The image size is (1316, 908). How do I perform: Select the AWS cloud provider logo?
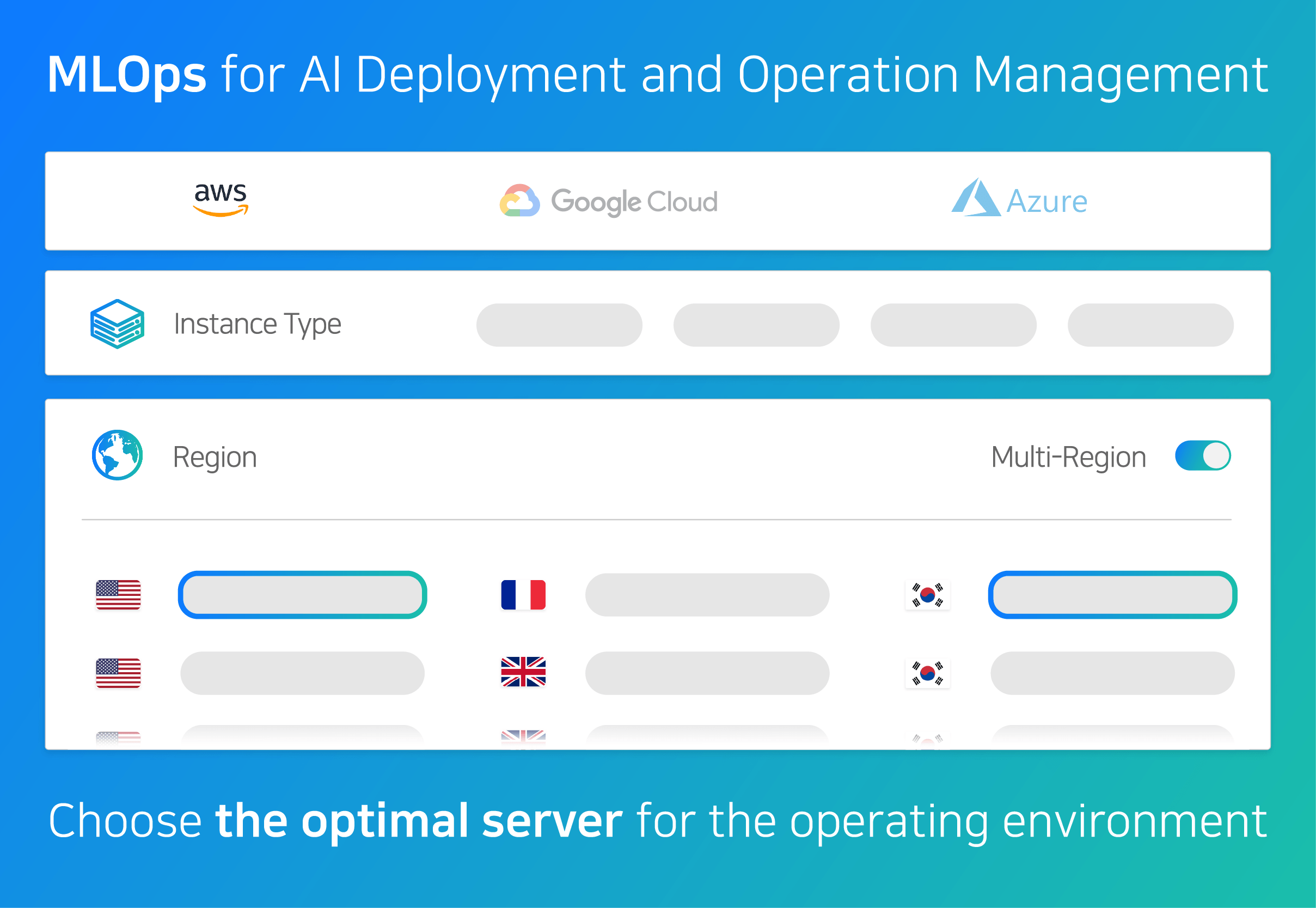pos(221,200)
